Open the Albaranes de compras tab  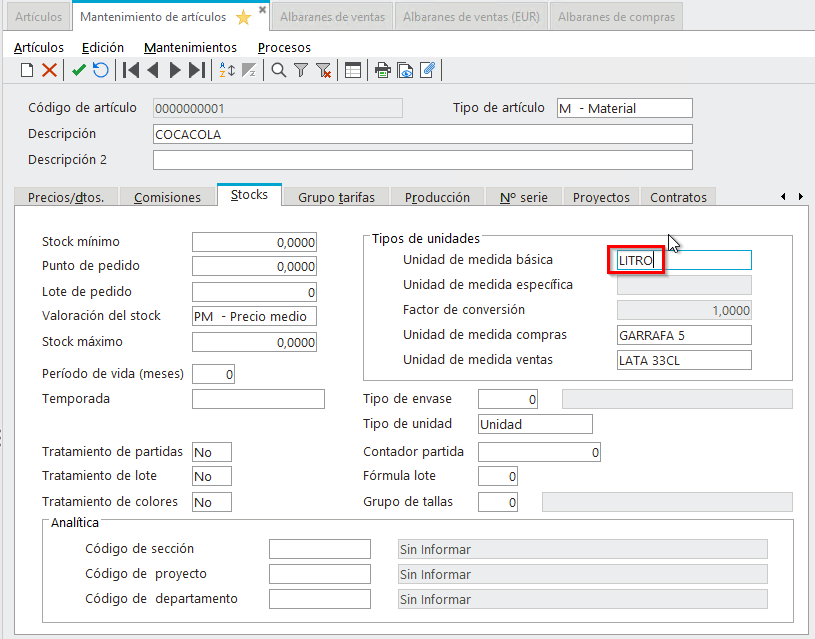click(616, 17)
